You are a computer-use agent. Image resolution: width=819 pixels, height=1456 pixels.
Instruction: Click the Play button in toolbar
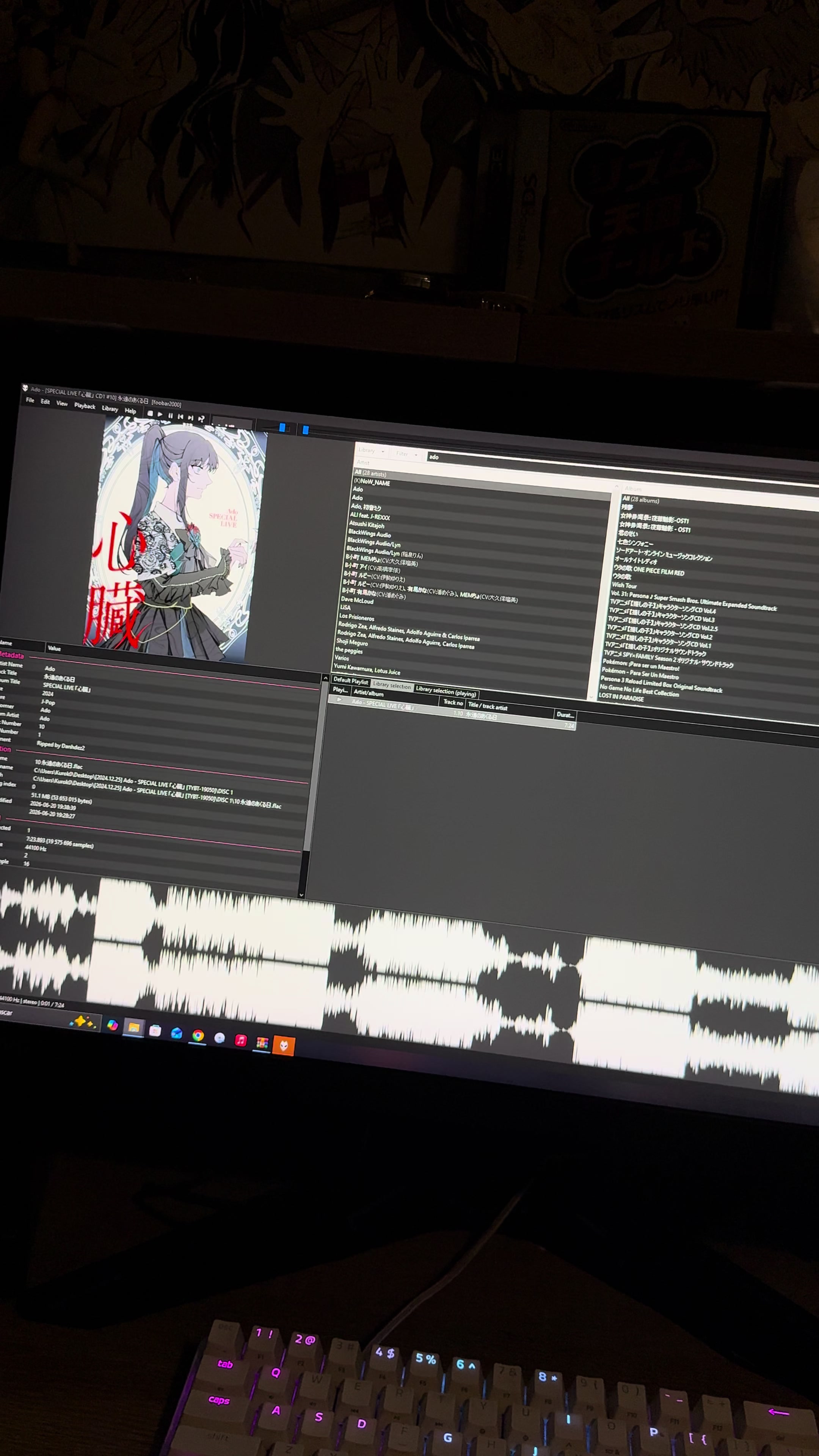160,415
